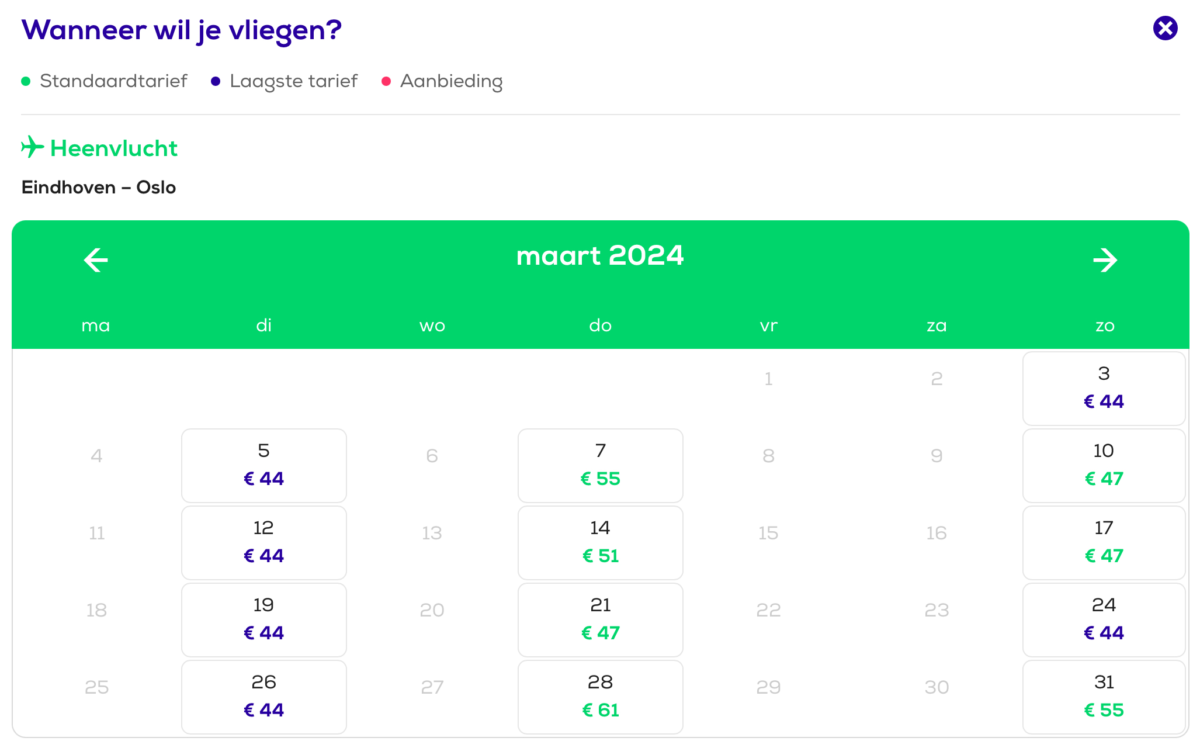
Task: Select March 5 for €44
Action: (x=264, y=465)
